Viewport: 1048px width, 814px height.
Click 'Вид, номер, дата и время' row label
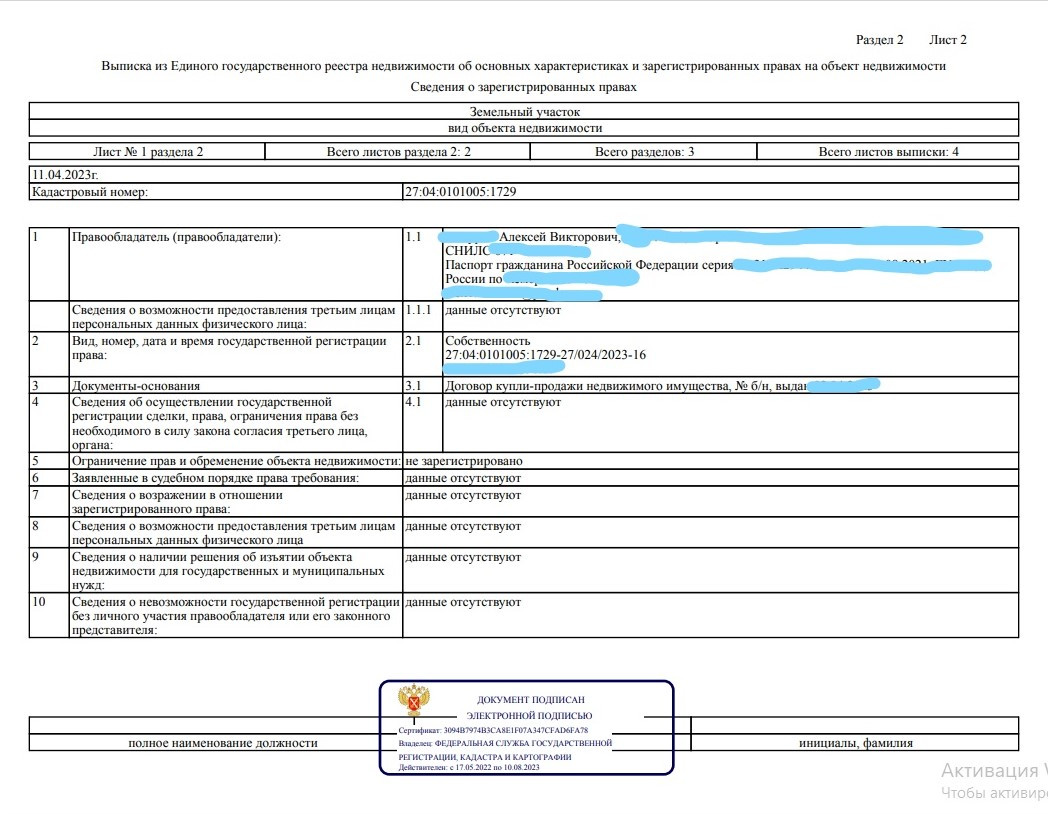[229, 348]
